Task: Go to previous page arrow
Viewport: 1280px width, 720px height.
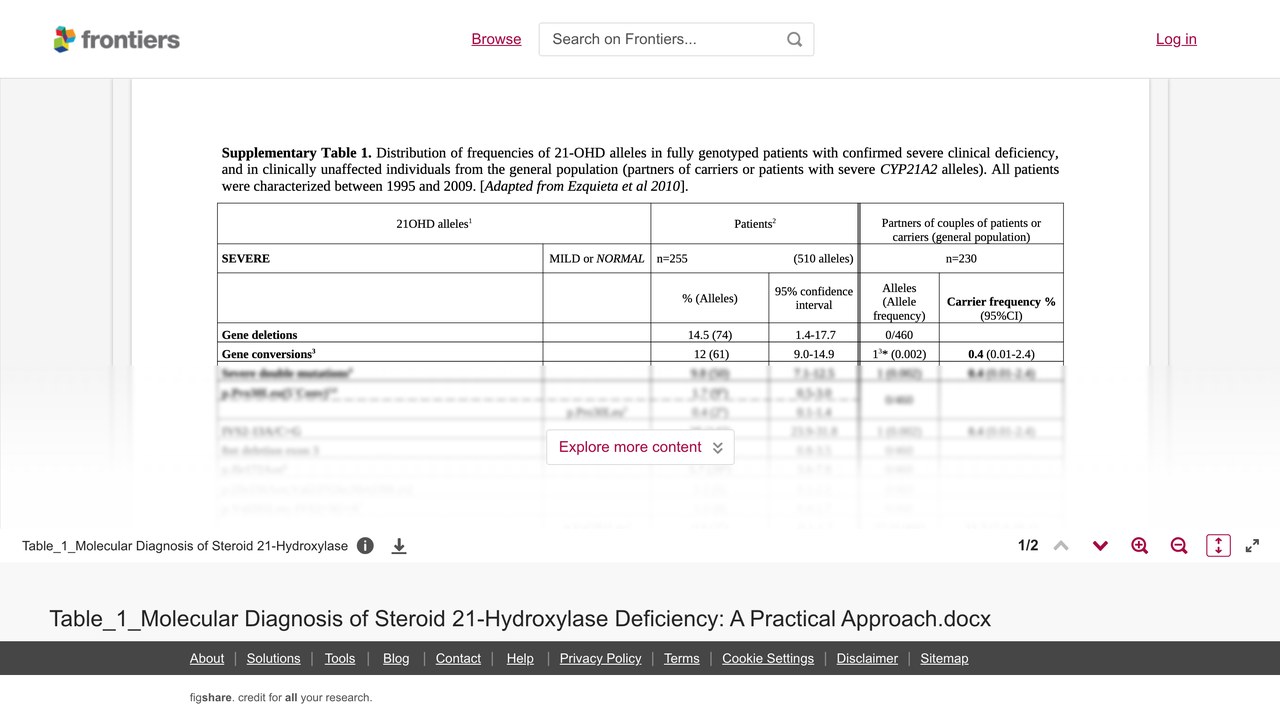Action: click(x=1061, y=546)
